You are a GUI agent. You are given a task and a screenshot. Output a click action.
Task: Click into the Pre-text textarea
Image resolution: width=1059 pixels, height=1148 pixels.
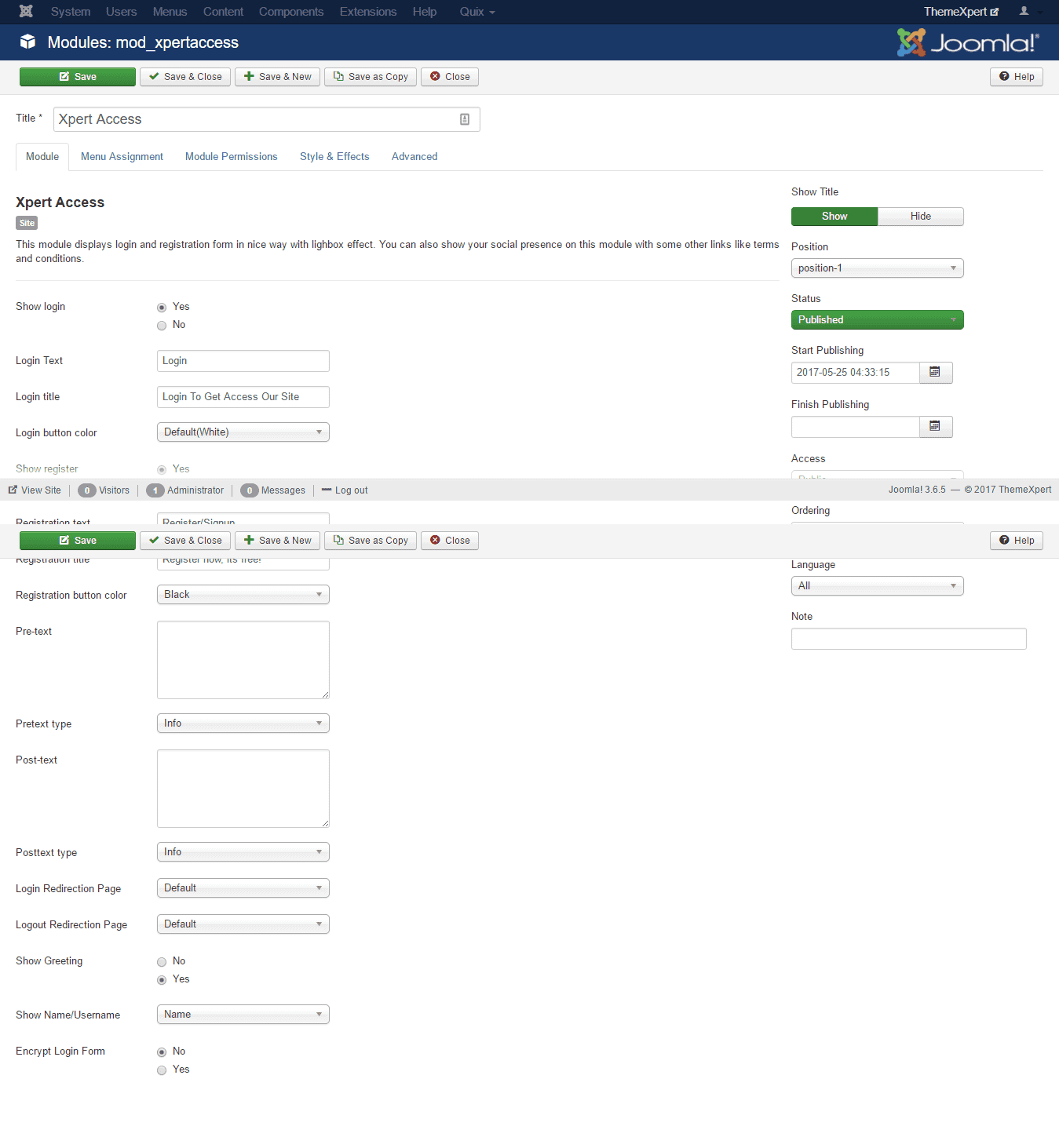click(243, 659)
